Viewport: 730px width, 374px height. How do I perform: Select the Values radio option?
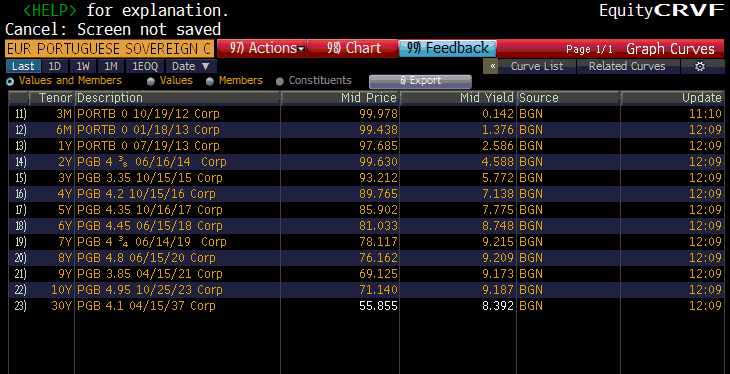pos(151,81)
